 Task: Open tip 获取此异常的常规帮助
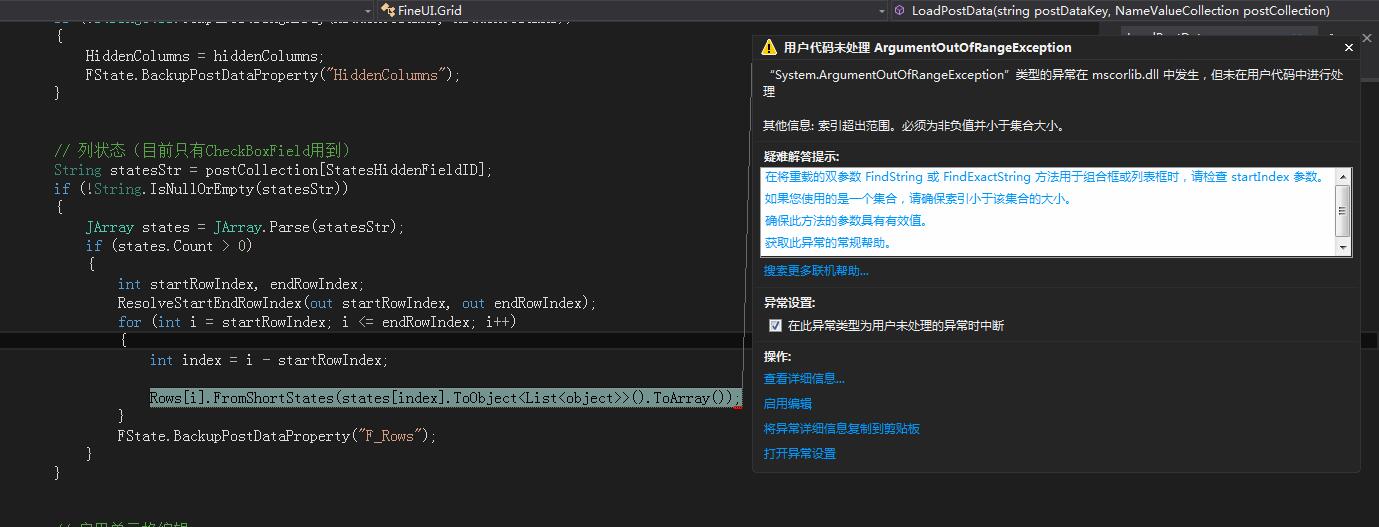click(x=828, y=243)
